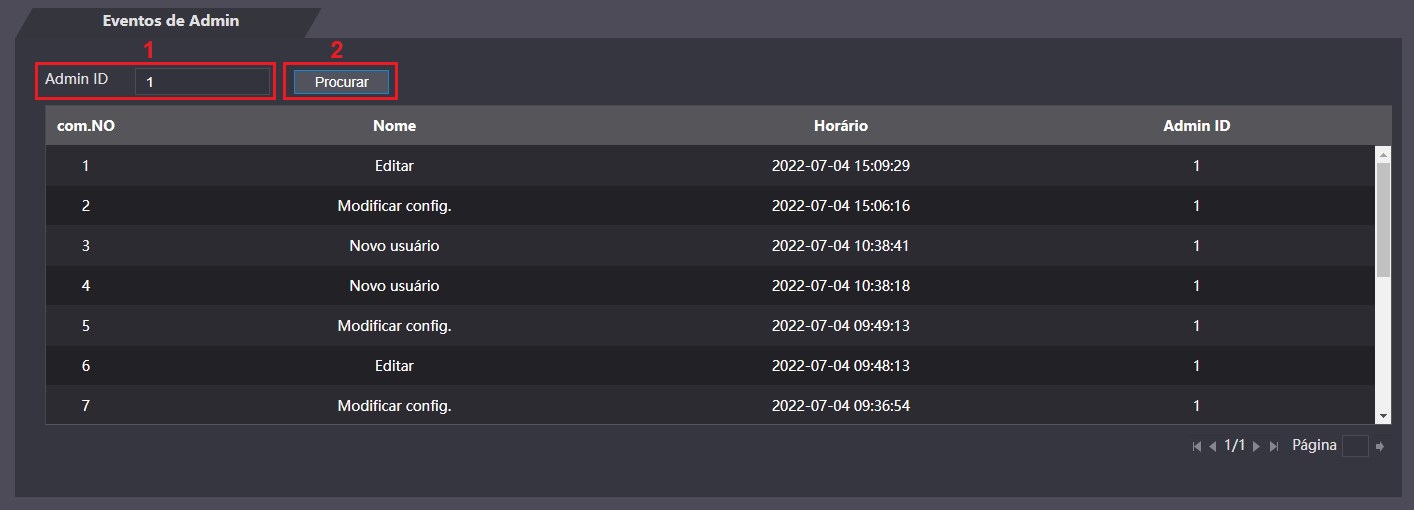Go to the first page of results
The image size is (1414, 510).
1197,447
